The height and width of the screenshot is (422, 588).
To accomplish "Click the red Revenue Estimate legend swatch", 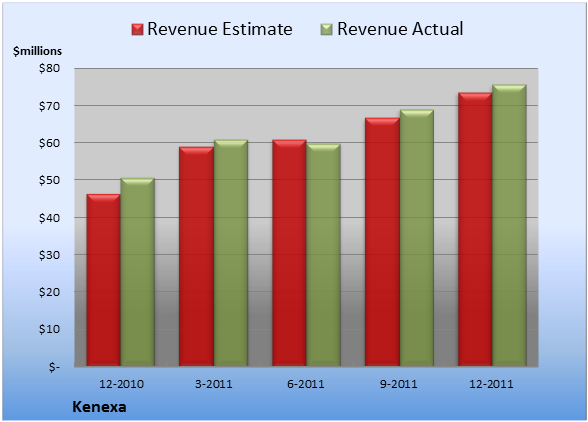I will 137,29.
